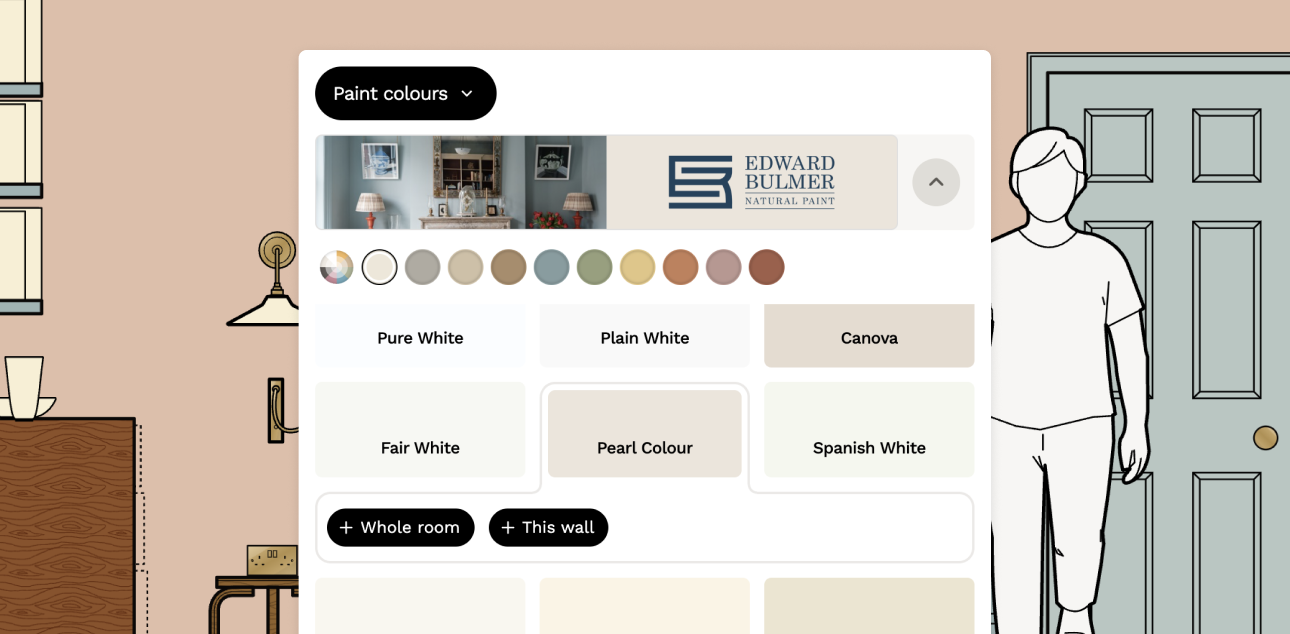Select the dusty pink colour filter circle
The height and width of the screenshot is (634, 1290).
pos(724,267)
